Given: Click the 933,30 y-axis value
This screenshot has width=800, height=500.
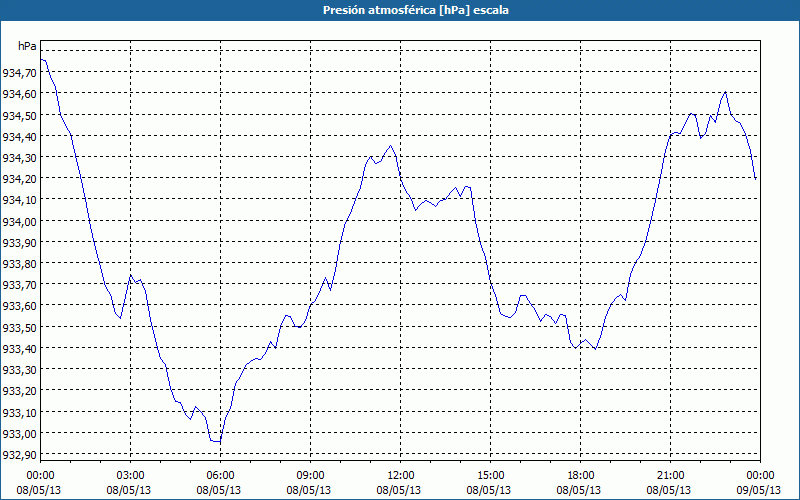Looking at the screenshot, I should coord(19,370).
